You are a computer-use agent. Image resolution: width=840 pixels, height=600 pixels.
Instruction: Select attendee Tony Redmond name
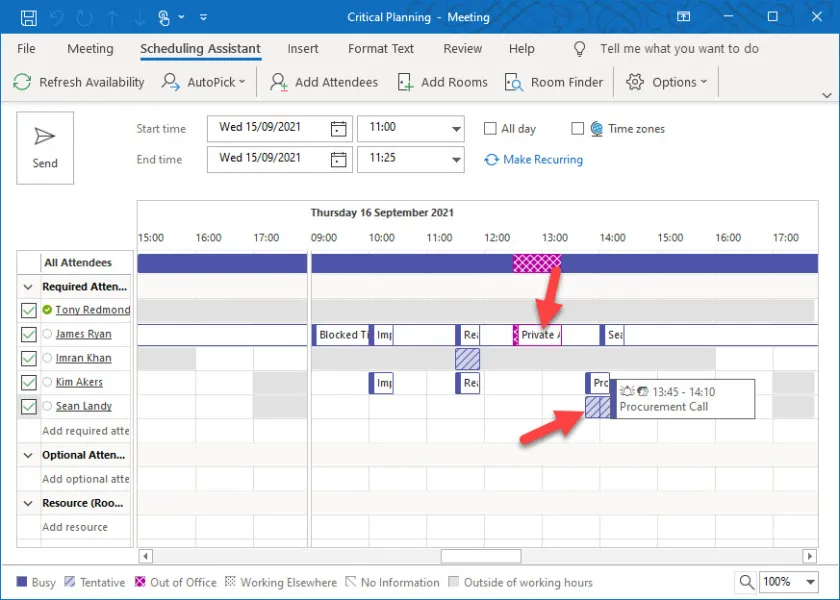[92, 310]
